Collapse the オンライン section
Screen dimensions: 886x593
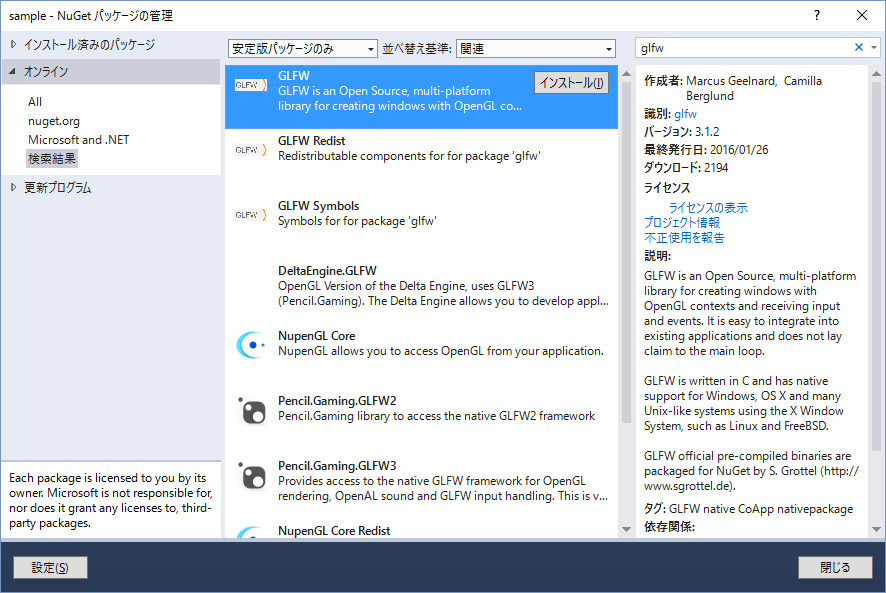(x=12, y=71)
